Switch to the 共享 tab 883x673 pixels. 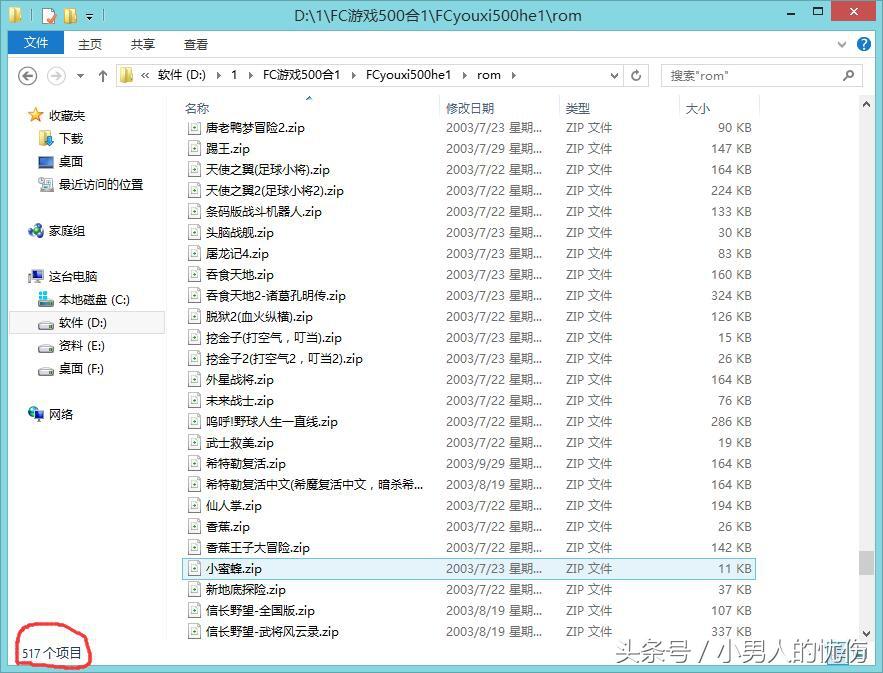(143, 44)
